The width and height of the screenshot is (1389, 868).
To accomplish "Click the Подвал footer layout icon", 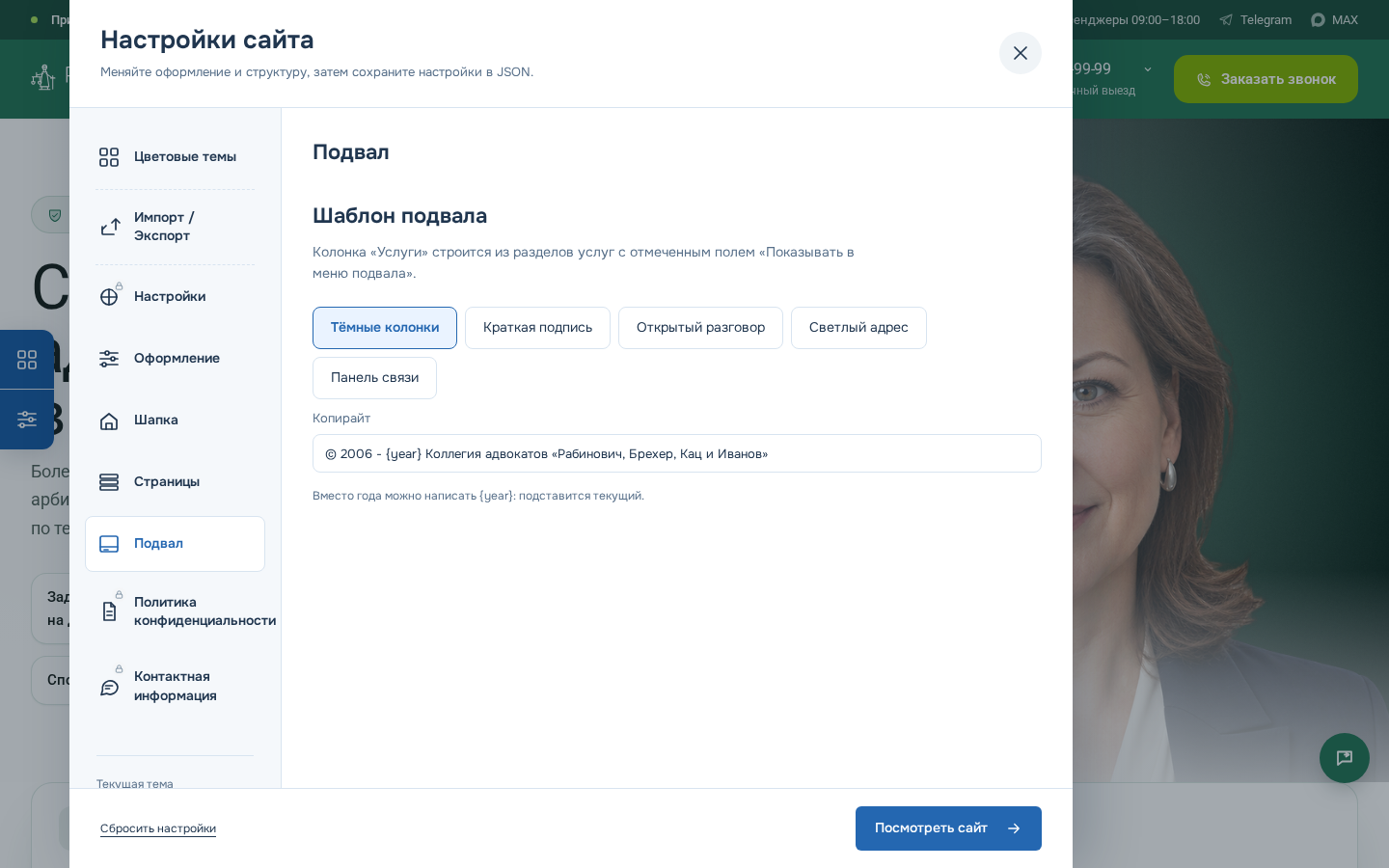I will pos(109,544).
